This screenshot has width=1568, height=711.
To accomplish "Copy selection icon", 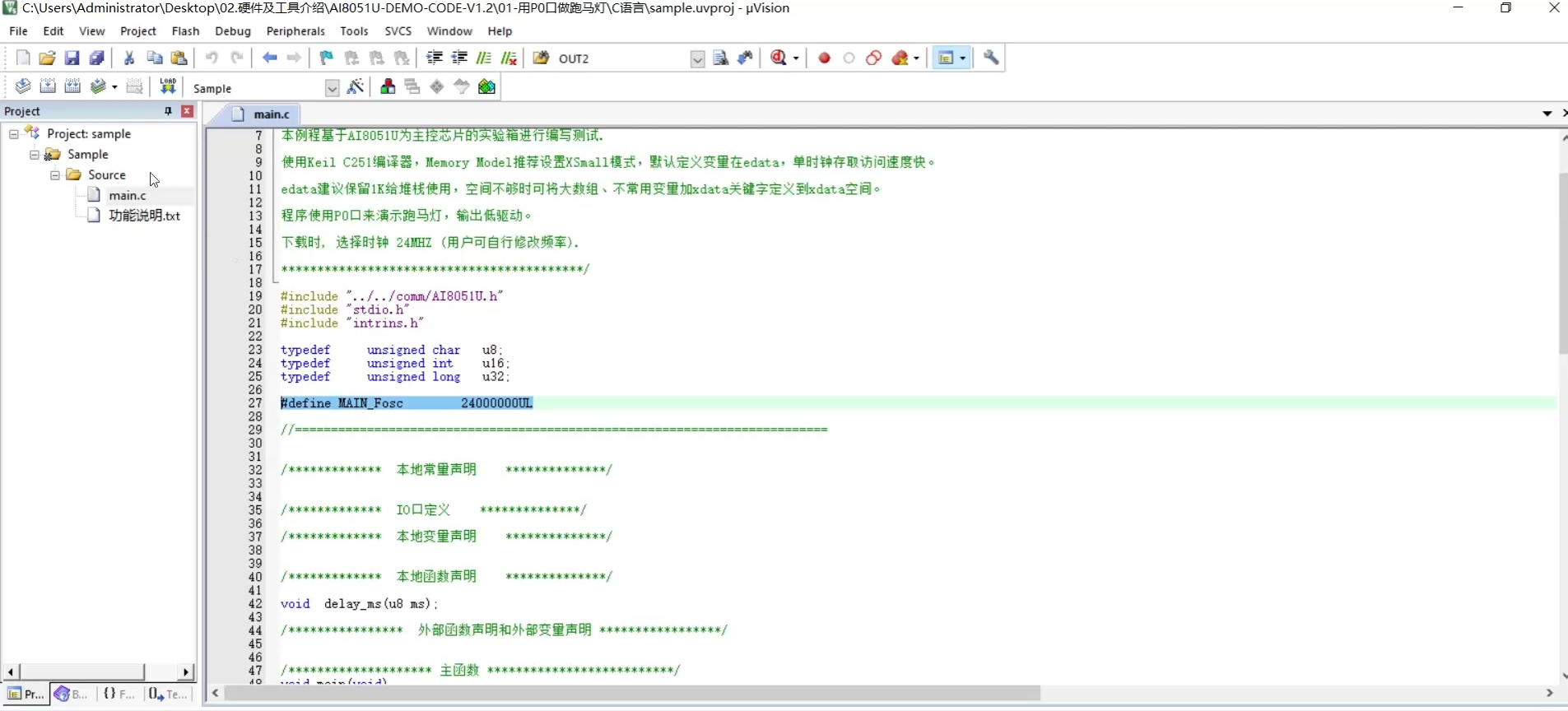I will (154, 58).
